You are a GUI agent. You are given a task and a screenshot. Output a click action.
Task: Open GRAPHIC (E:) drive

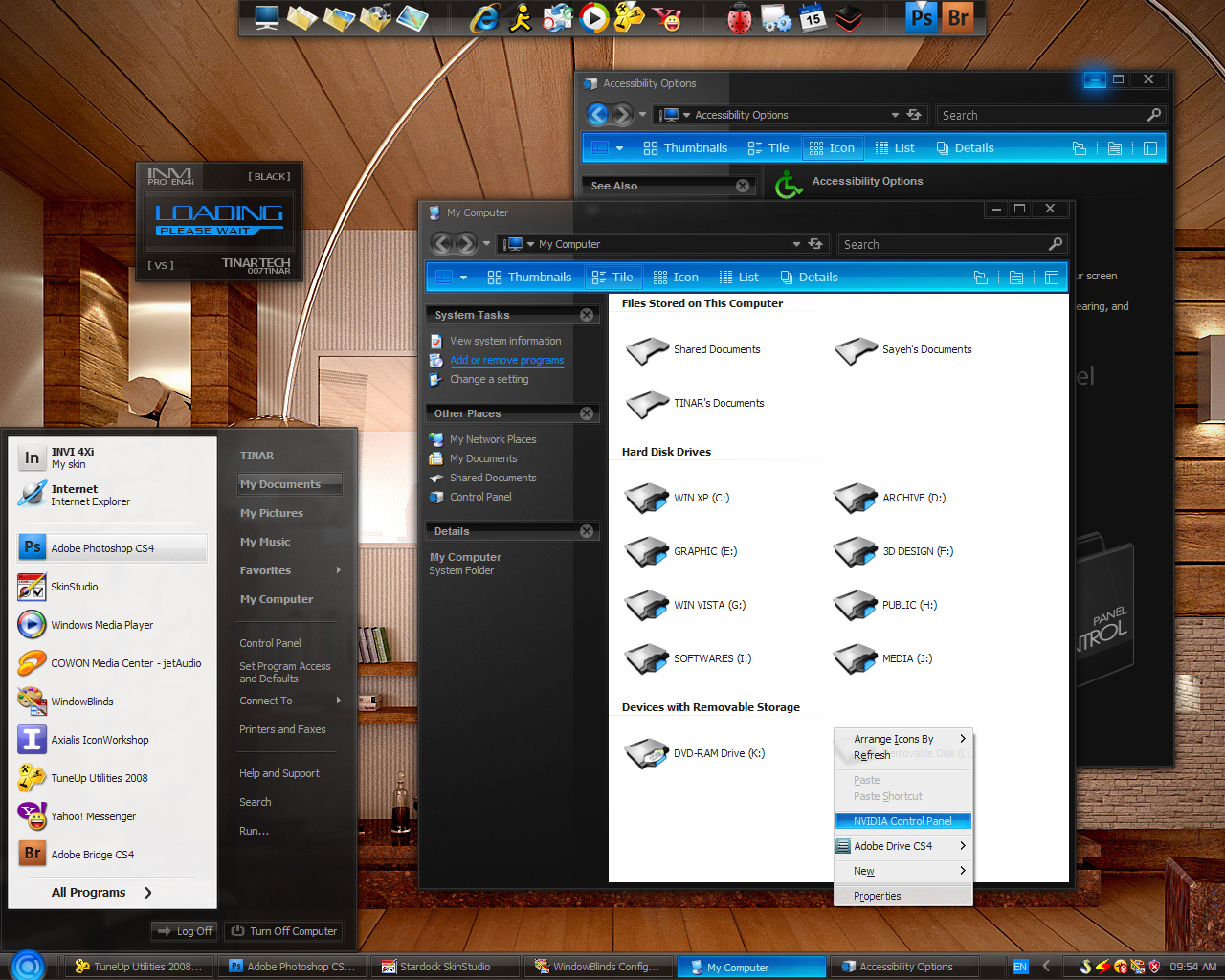click(x=680, y=551)
